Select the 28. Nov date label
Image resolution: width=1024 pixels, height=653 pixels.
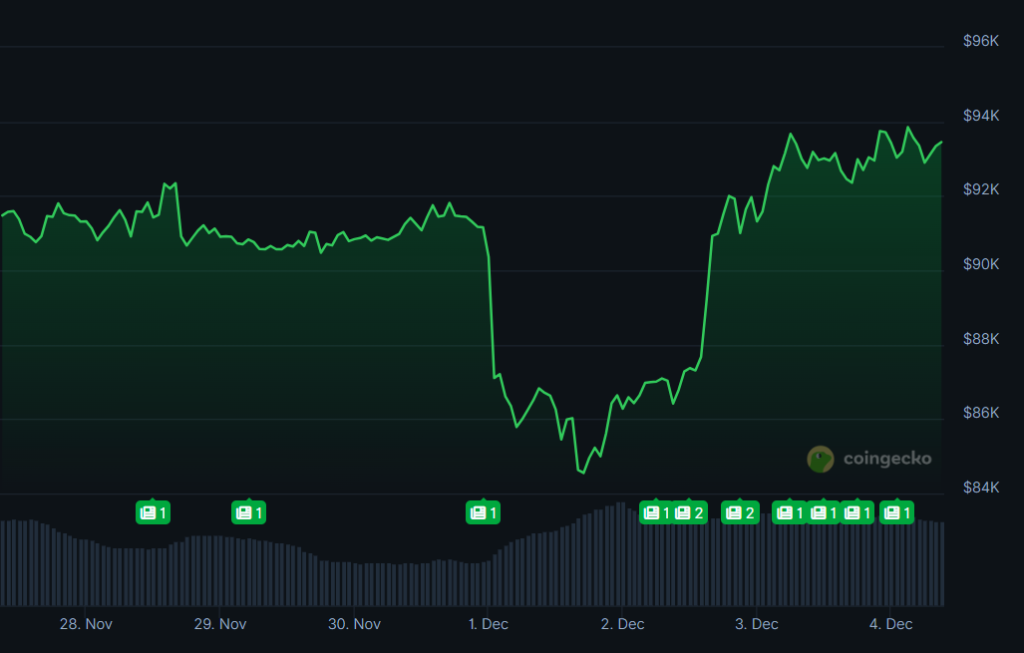(x=86, y=624)
